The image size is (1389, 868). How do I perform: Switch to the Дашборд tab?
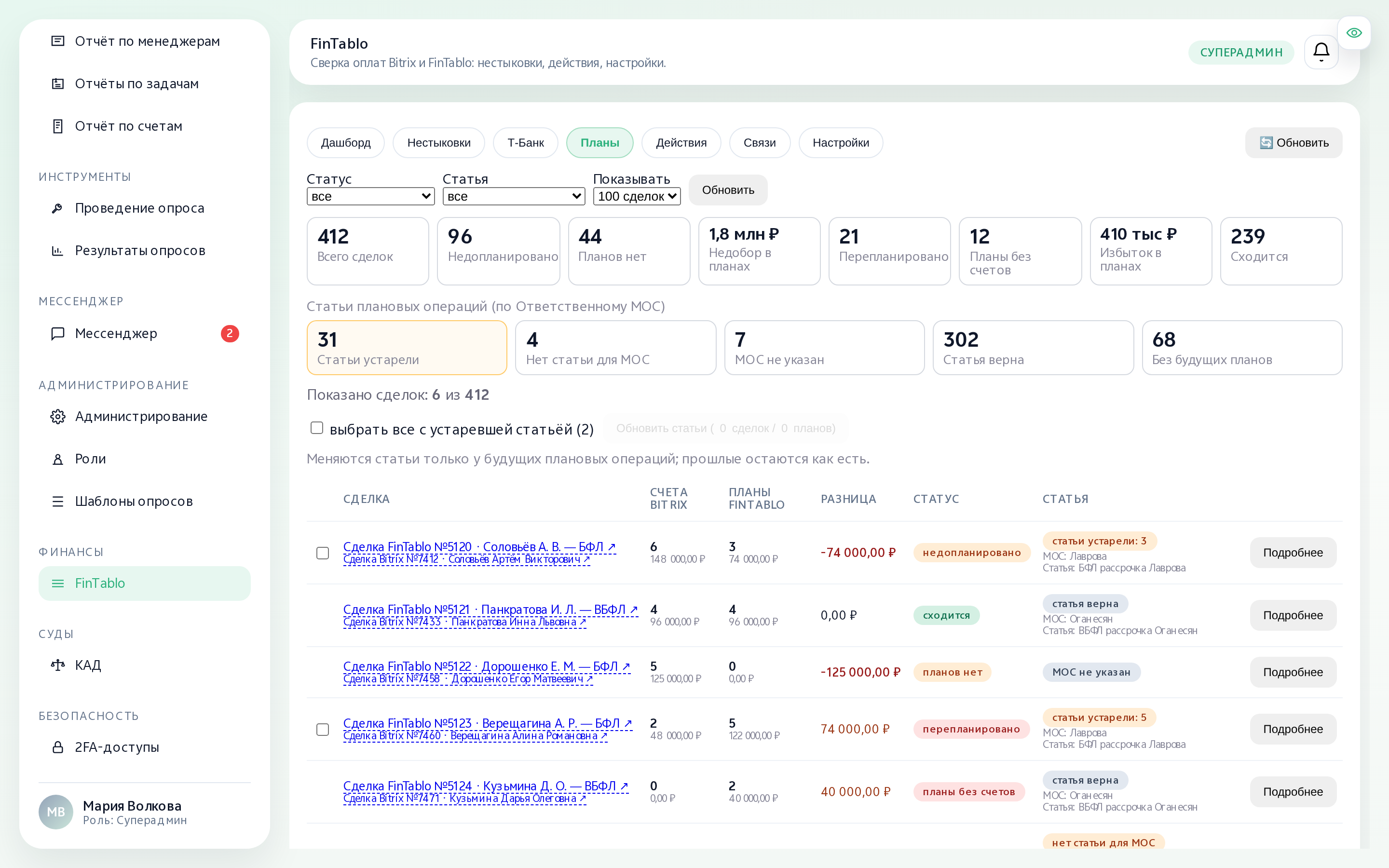click(345, 142)
